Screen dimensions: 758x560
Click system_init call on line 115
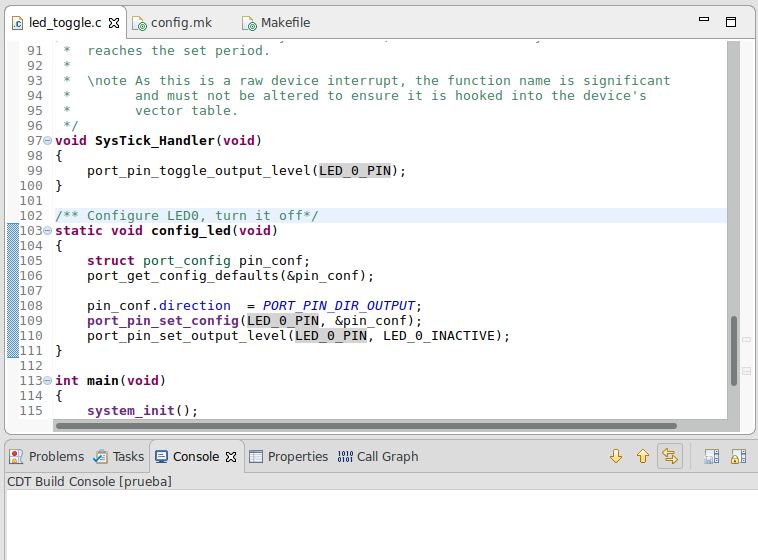point(131,411)
